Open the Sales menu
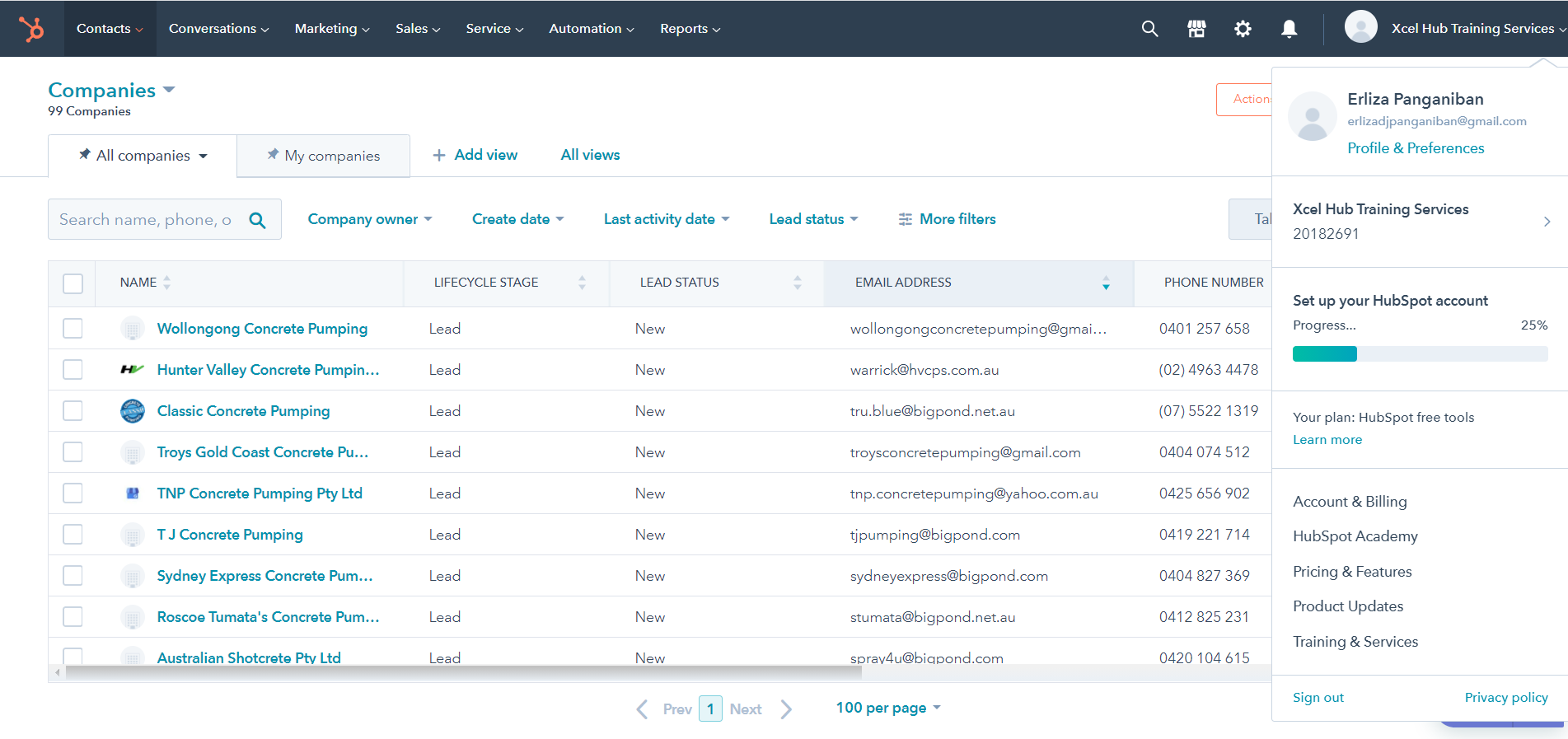 click(x=418, y=29)
